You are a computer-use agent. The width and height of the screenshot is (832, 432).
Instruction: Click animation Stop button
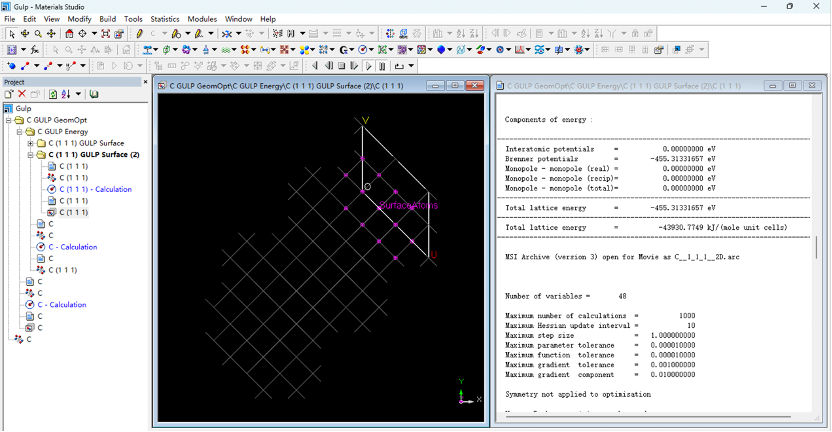pos(342,66)
